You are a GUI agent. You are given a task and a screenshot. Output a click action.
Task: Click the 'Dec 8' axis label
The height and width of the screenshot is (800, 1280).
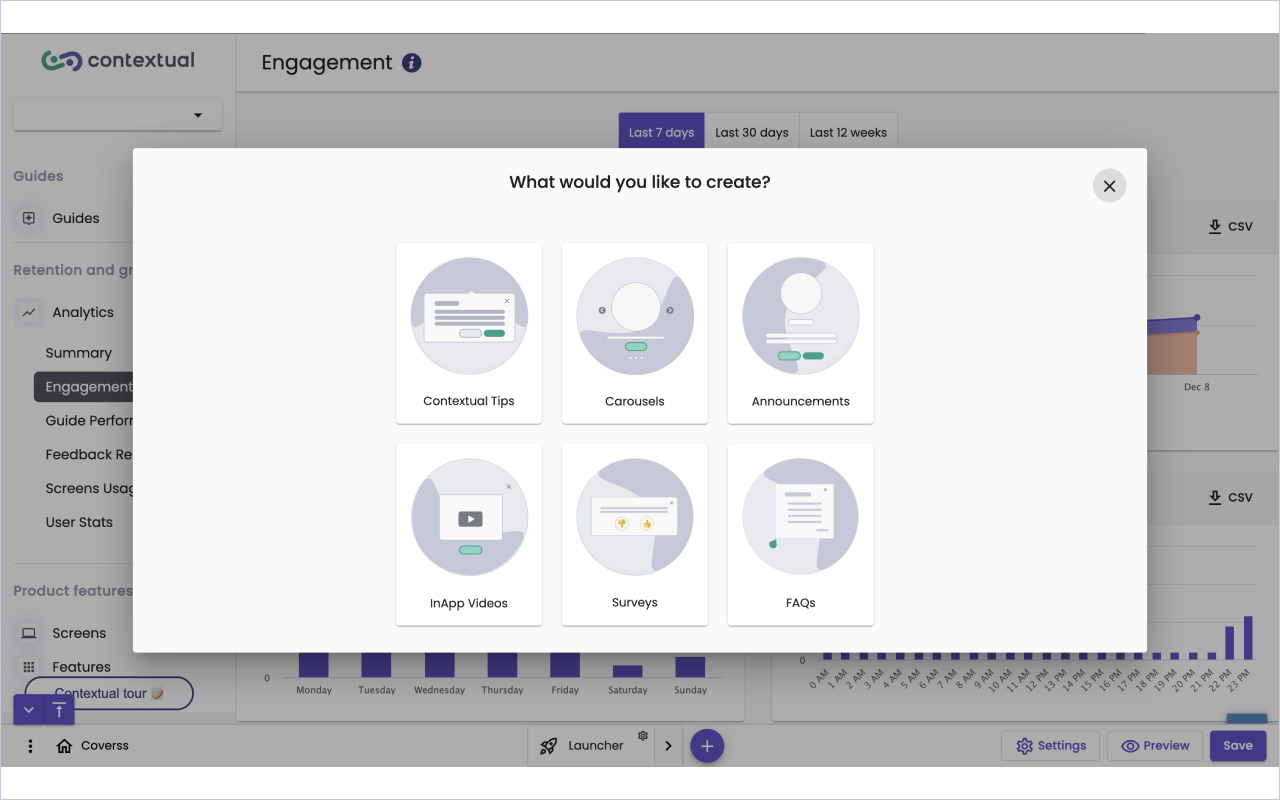coord(1197,387)
